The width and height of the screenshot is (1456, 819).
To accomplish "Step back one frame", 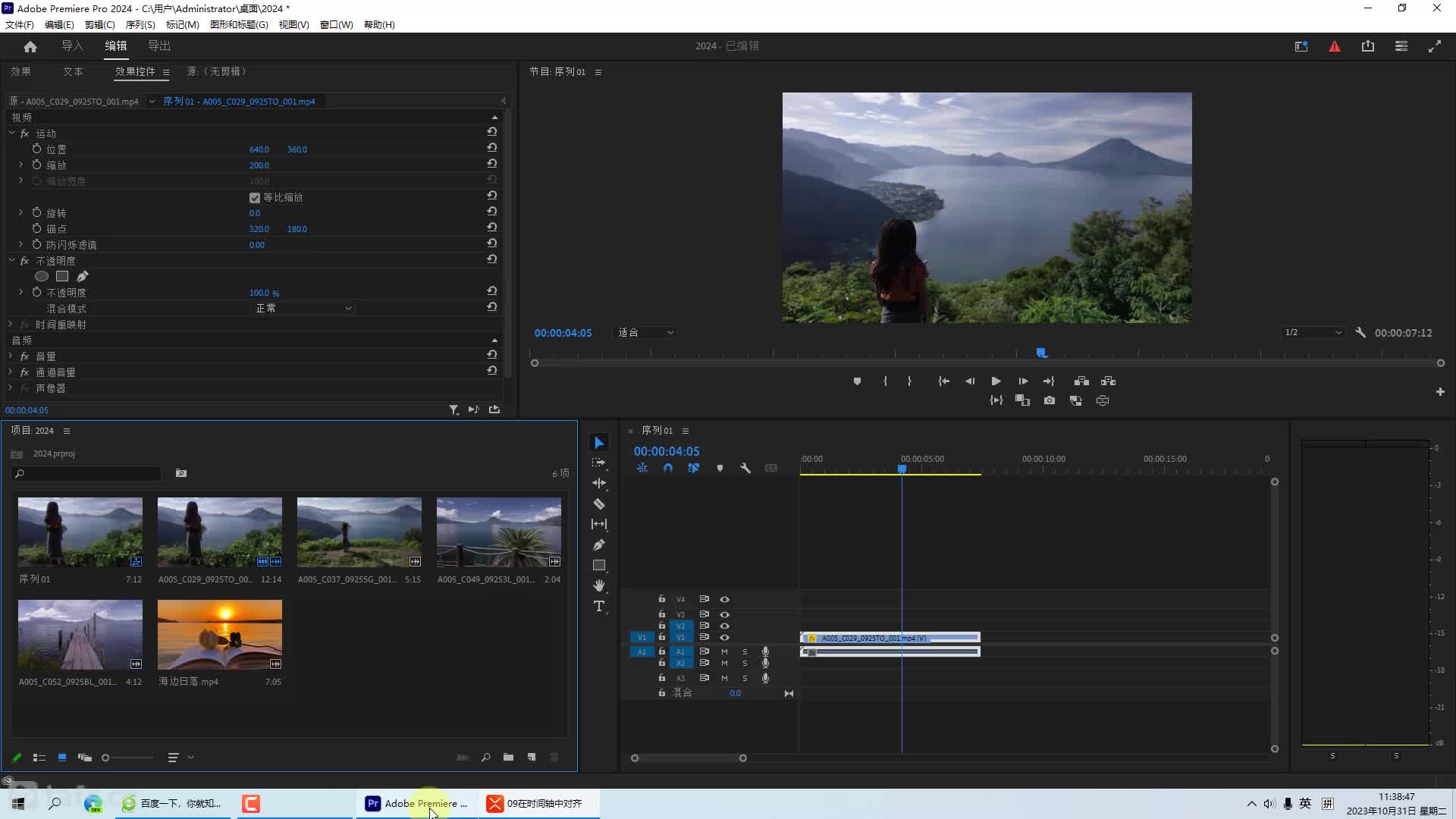I will click(x=970, y=381).
